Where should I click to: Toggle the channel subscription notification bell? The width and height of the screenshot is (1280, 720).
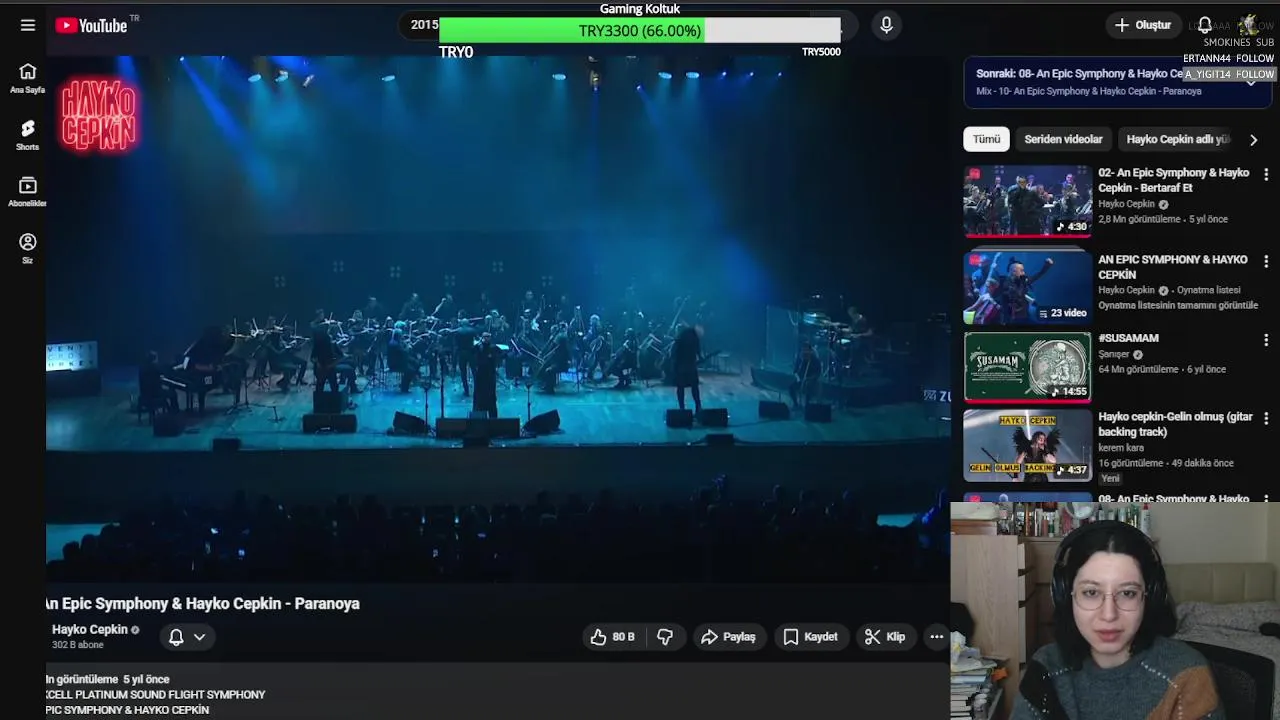(x=176, y=637)
